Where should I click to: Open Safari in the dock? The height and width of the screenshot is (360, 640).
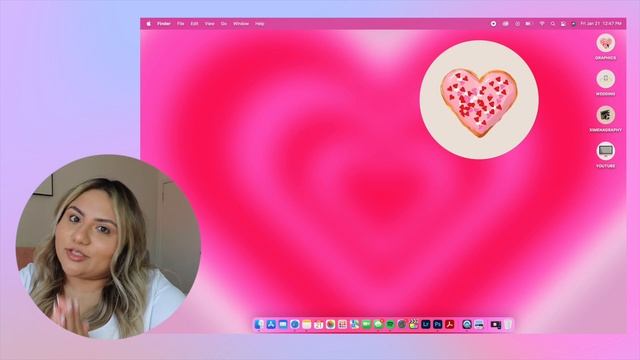pos(295,324)
